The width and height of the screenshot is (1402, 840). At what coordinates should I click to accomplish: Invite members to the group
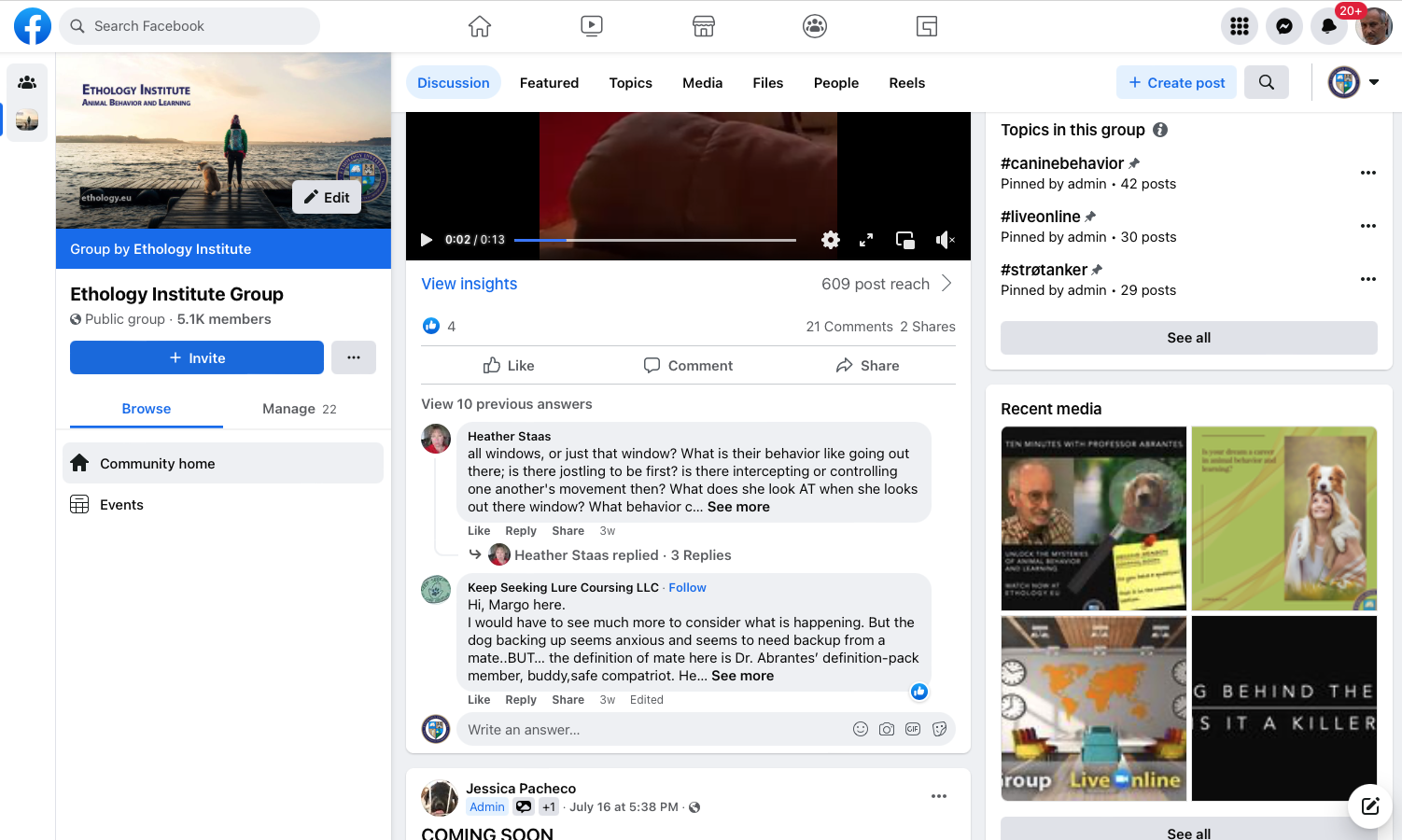click(197, 357)
